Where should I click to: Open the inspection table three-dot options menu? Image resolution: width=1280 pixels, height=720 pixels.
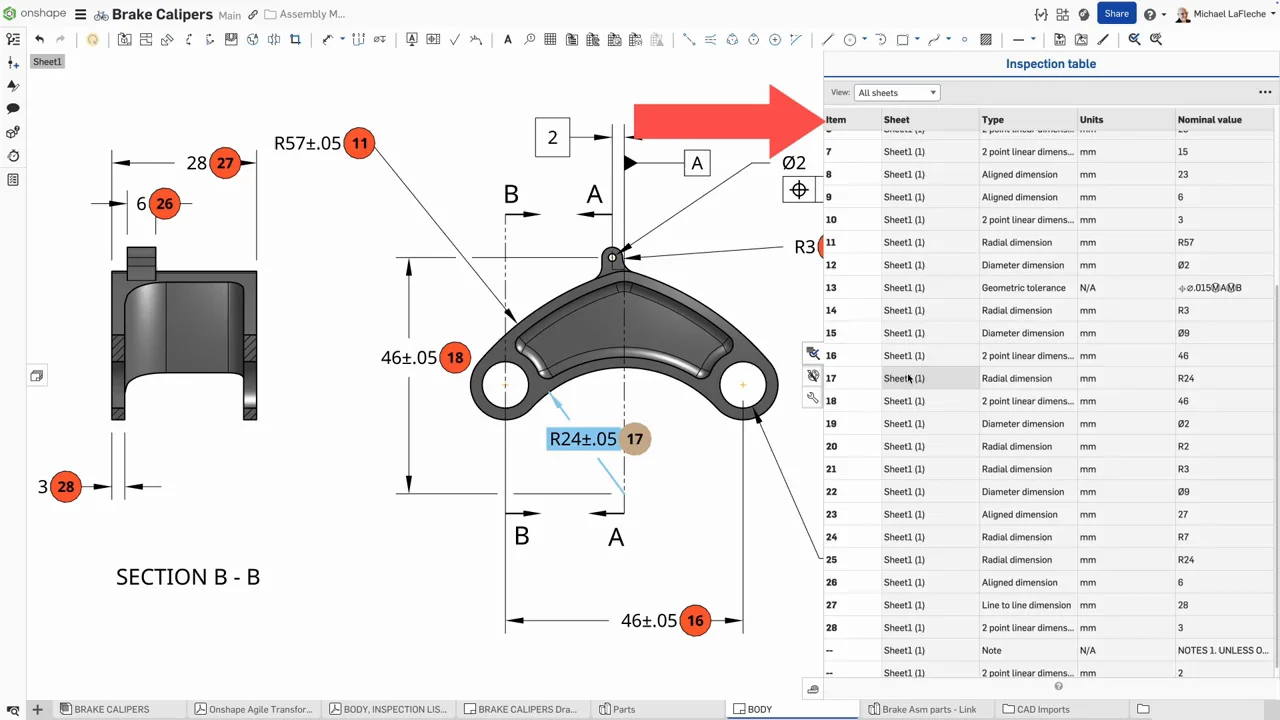click(x=1265, y=92)
